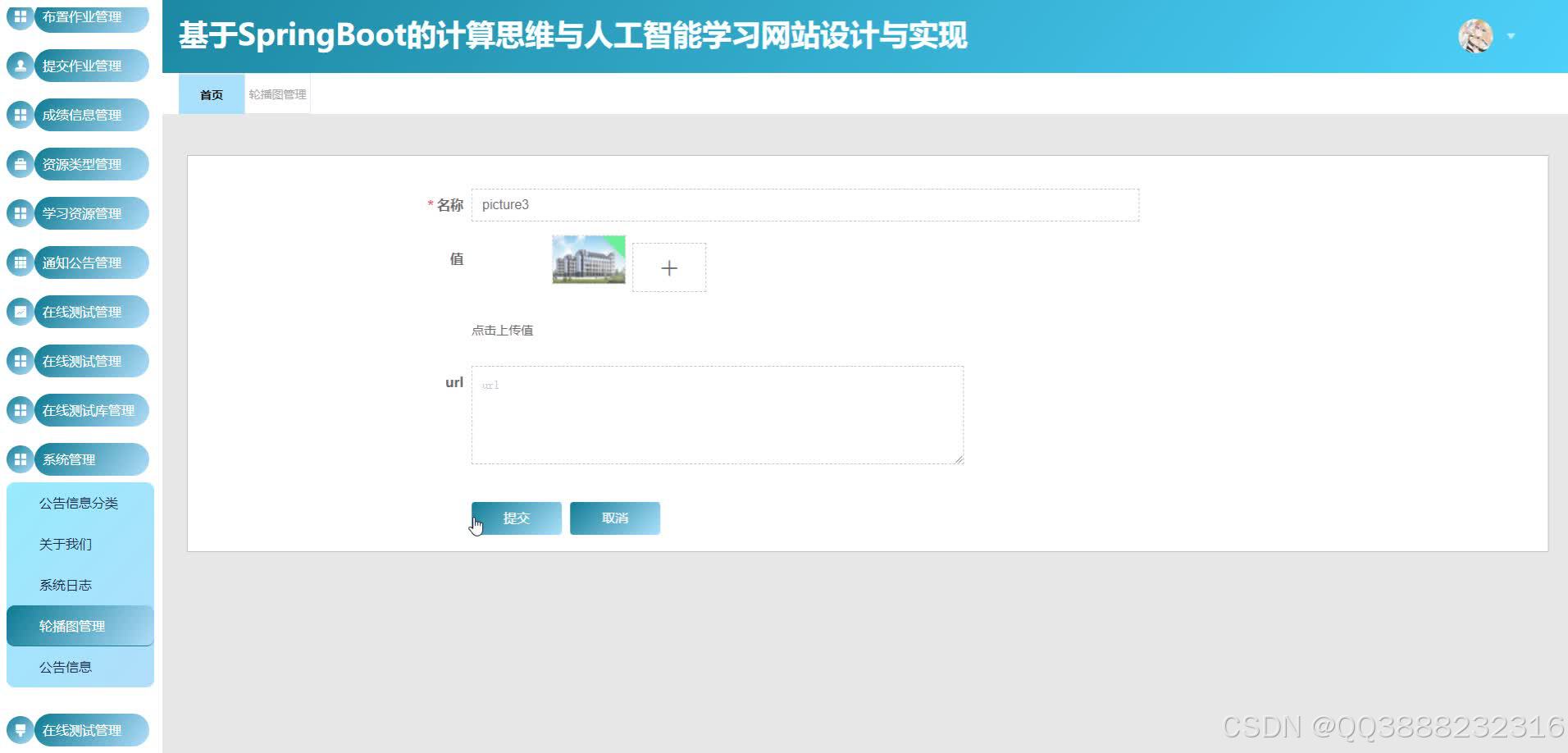Select the uploaded building image thumbnail
The height and width of the screenshot is (753, 1568).
[x=588, y=259]
